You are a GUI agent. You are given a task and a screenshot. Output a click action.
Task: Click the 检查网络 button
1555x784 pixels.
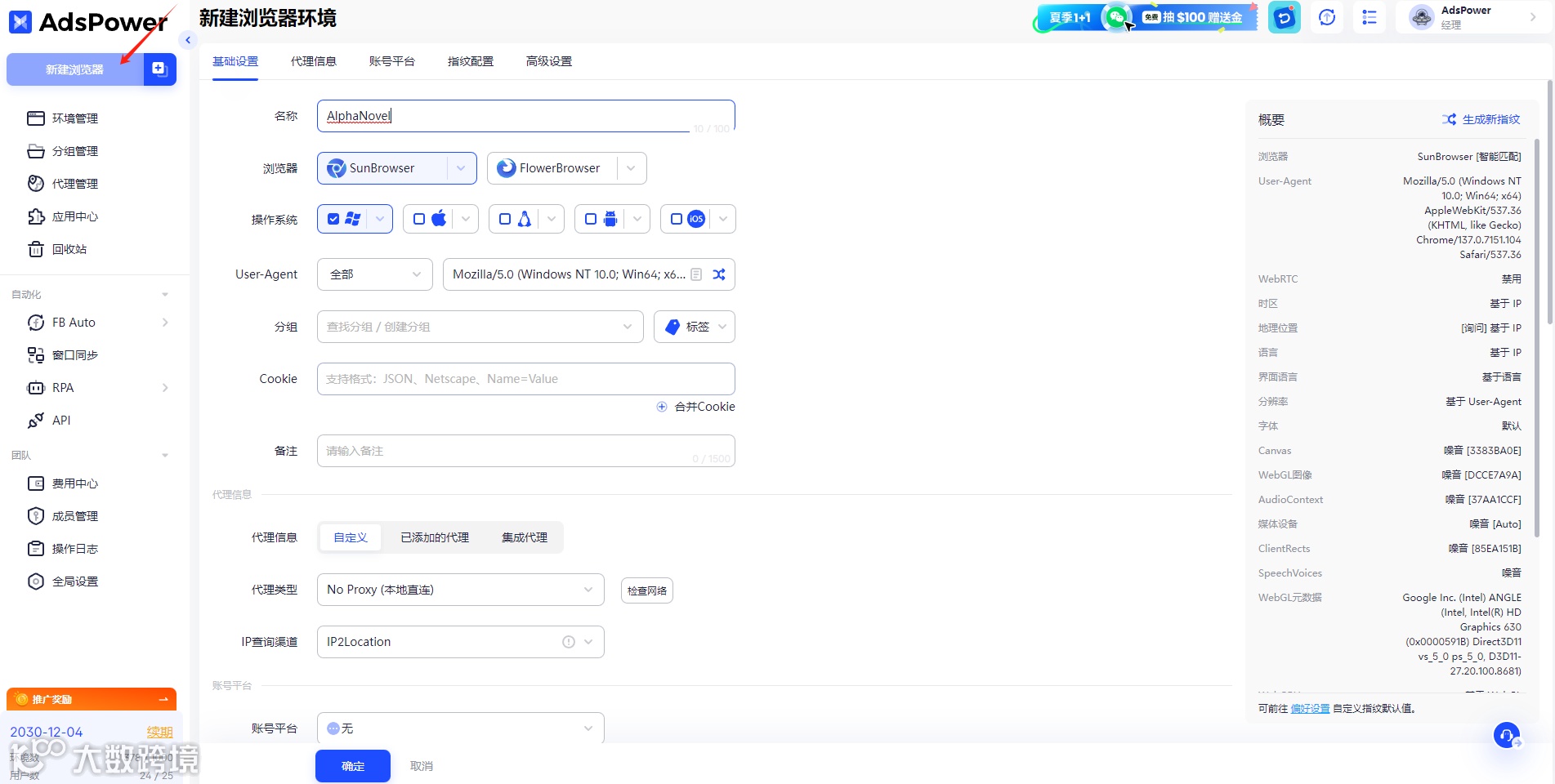point(647,590)
